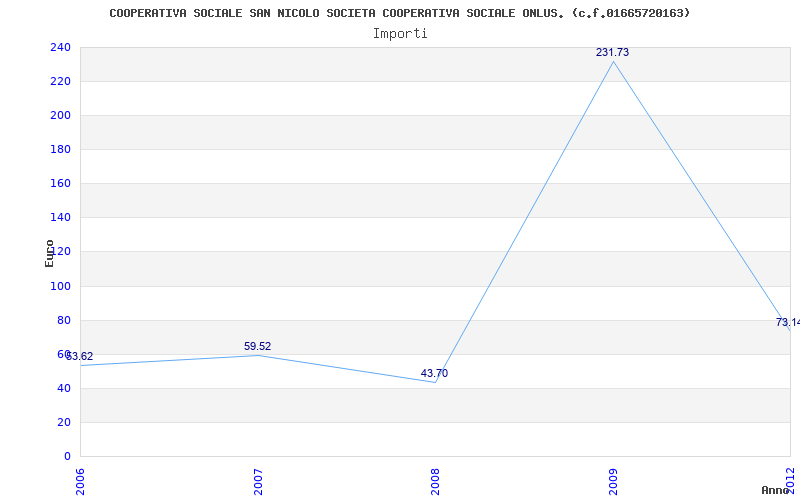The image size is (800, 500).
Task: Click the 73.14 value label for 2012
Action: point(788,322)
